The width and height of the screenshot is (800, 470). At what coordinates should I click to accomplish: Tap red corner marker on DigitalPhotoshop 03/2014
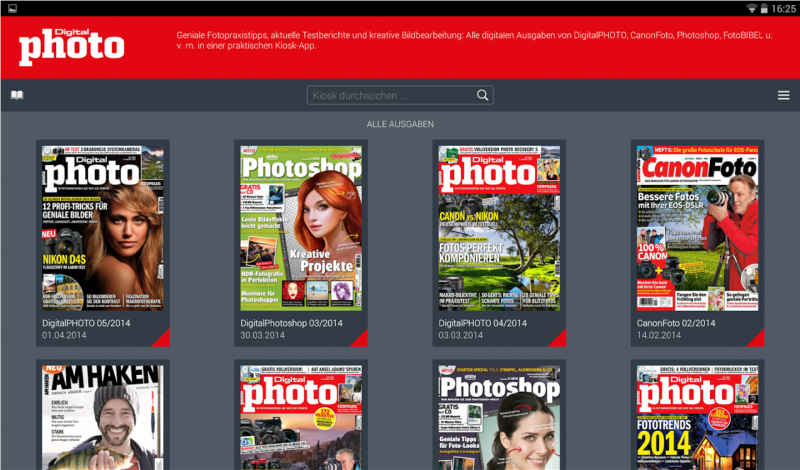[361, 340]
